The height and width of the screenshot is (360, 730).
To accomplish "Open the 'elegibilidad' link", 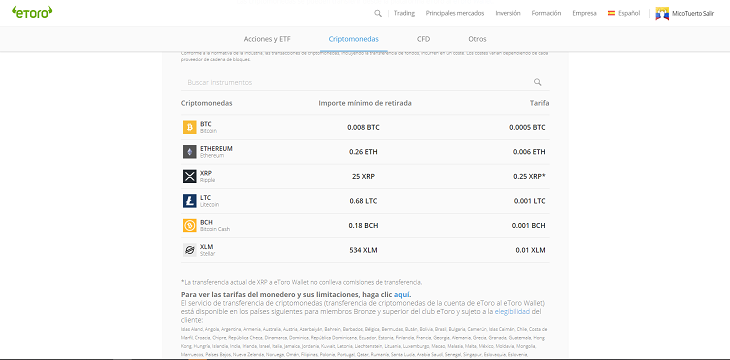I will tap(512, 312).
